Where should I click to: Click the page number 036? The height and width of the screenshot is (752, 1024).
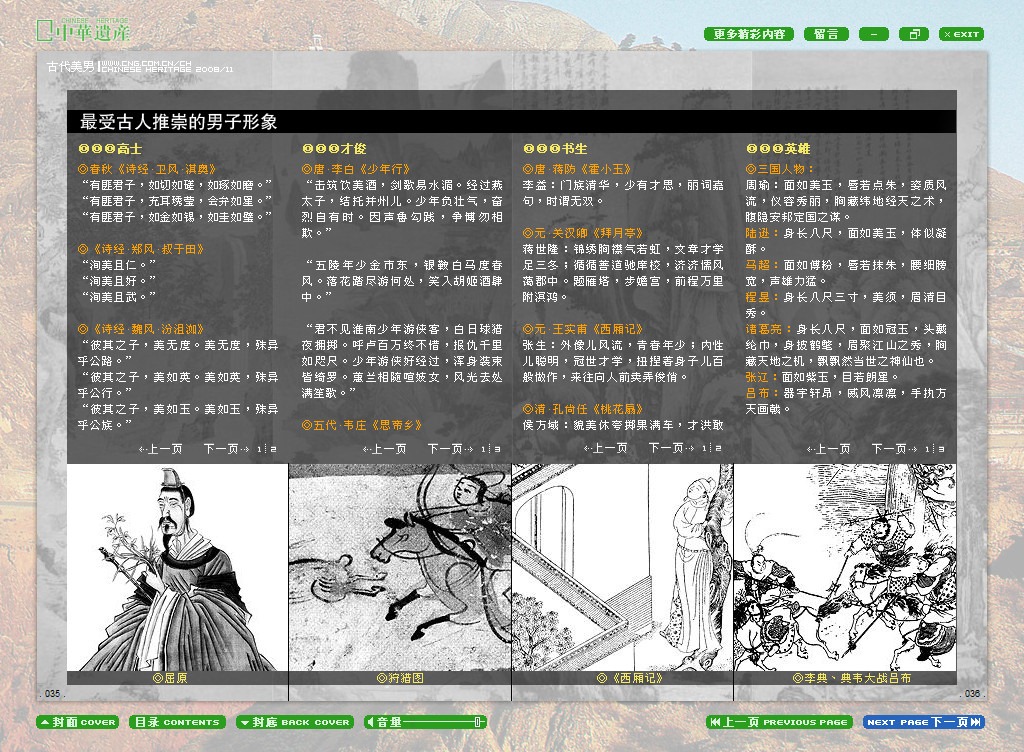[972, 693]
